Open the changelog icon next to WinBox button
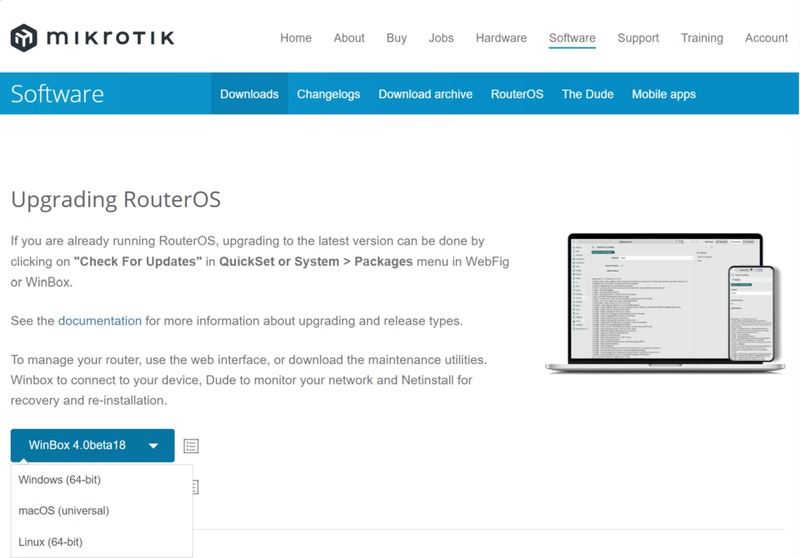 point(191,446)
